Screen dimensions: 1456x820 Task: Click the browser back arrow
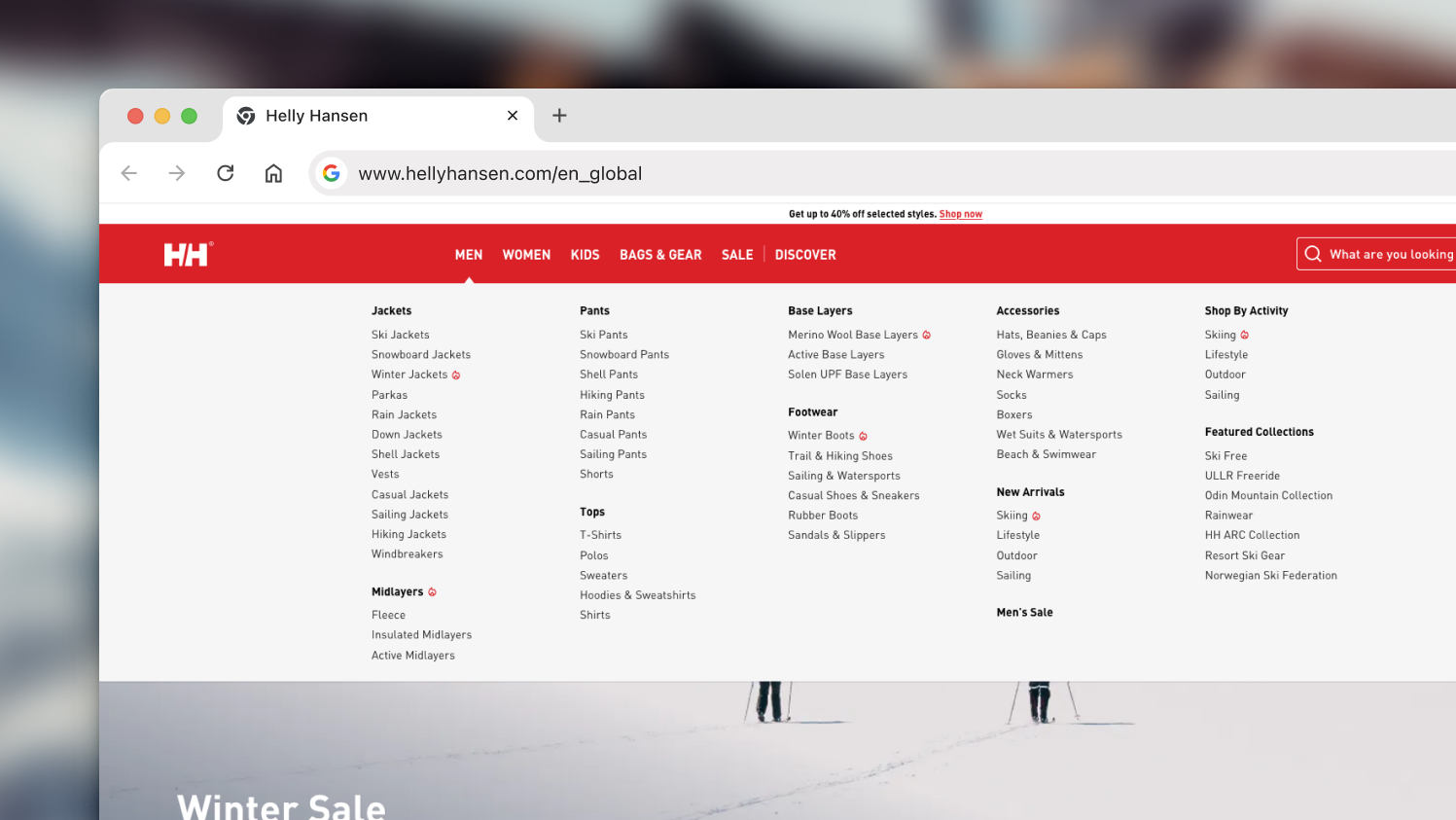(x=128, y=173)
